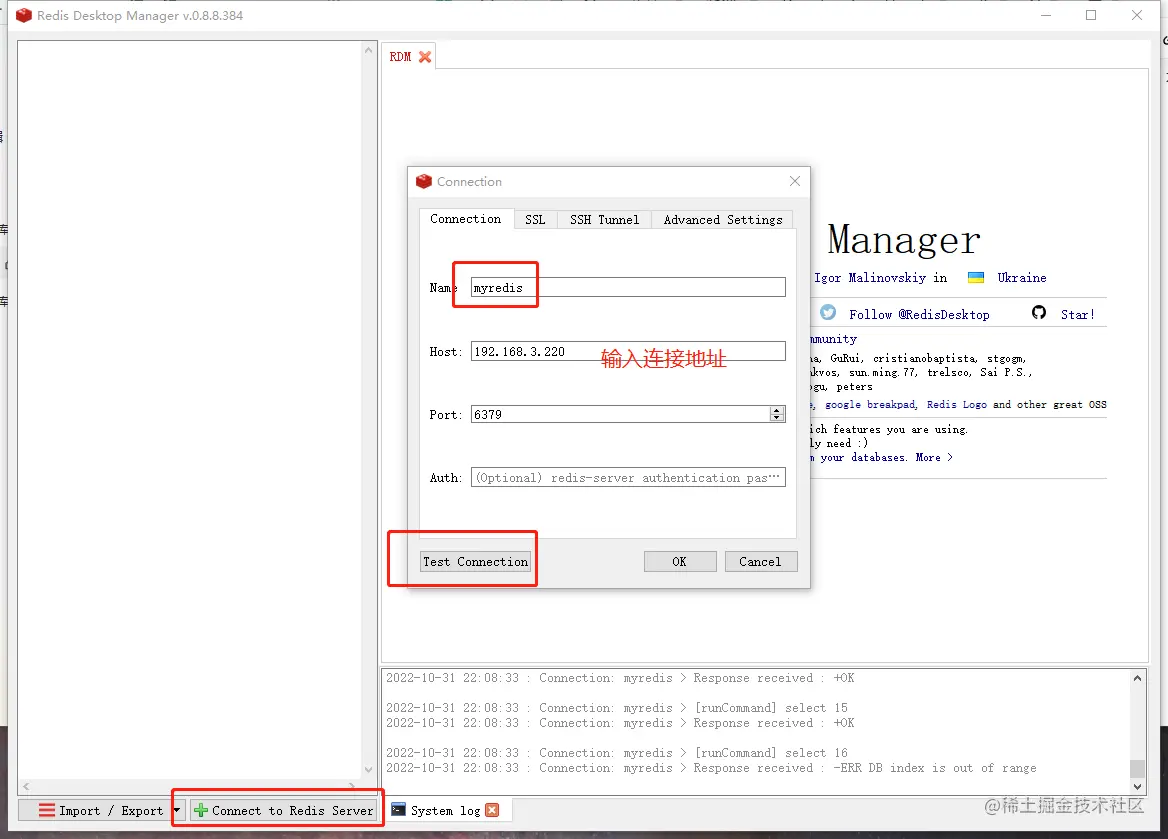Click the left panel scroll down arrow
This screenshot has width=1168, height=839.
368,770
